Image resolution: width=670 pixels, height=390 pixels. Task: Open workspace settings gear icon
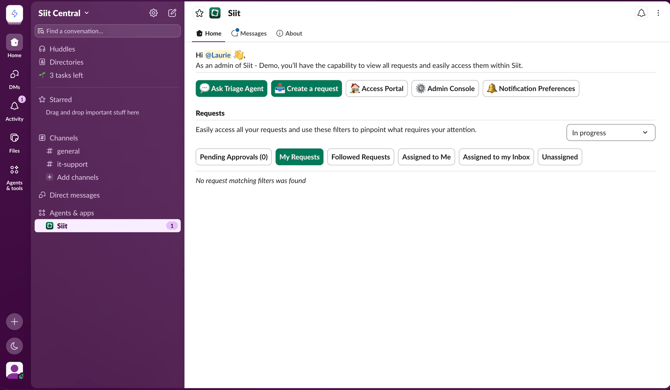[153, 13]
